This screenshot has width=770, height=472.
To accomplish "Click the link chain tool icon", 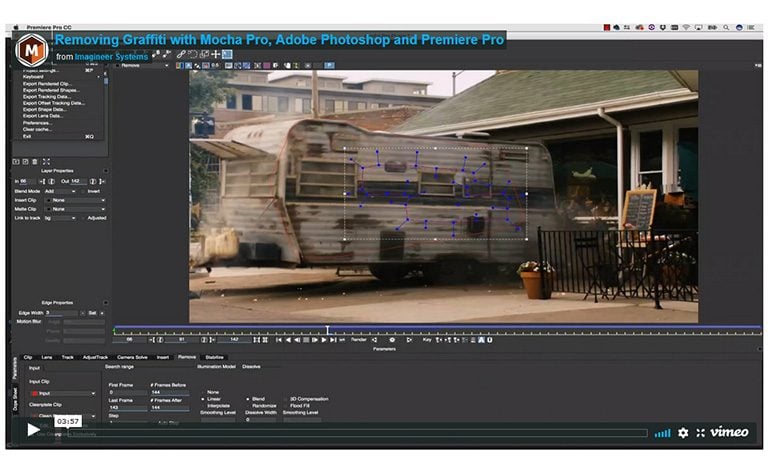I will tap(181, 54).
